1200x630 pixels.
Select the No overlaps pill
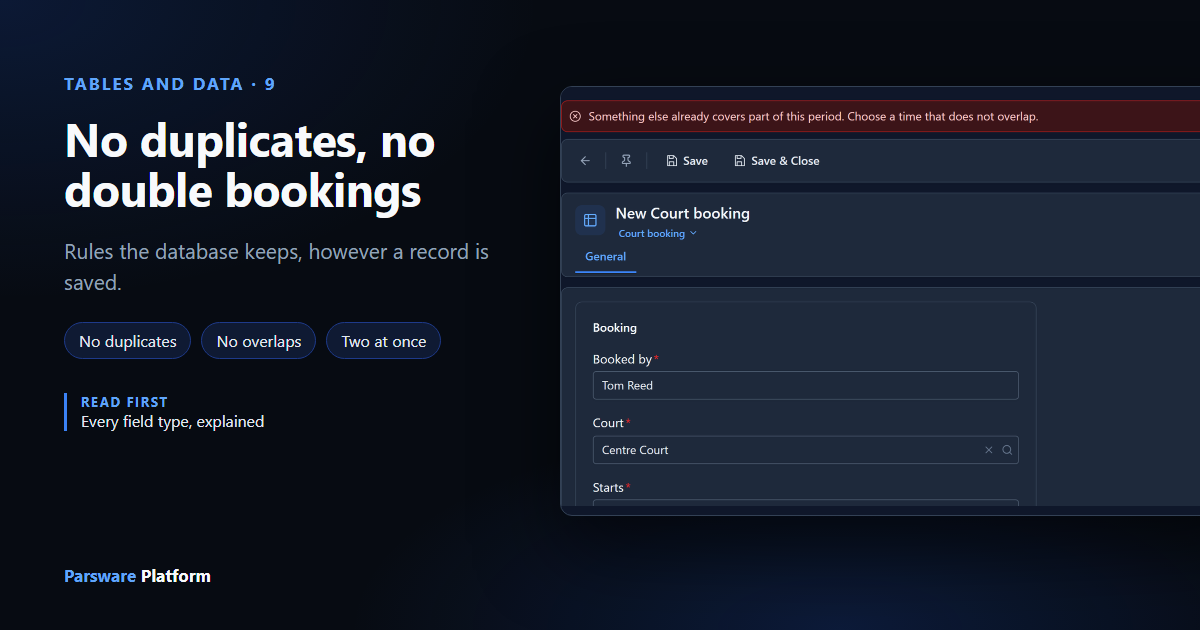click(x=259, y=341)
